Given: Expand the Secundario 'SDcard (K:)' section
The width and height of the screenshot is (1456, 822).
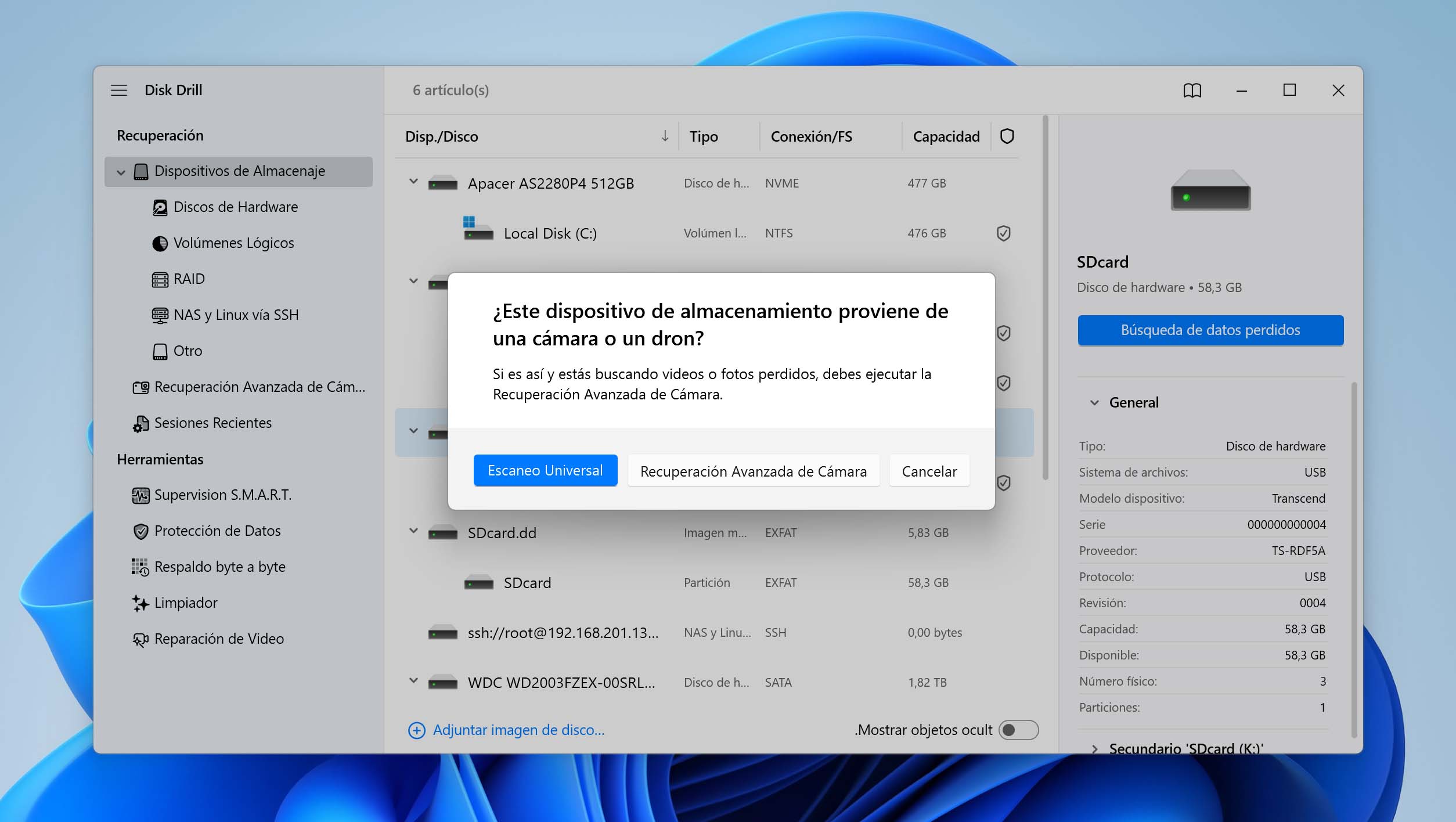Looking at the screenshot, I should [1094, 749].
